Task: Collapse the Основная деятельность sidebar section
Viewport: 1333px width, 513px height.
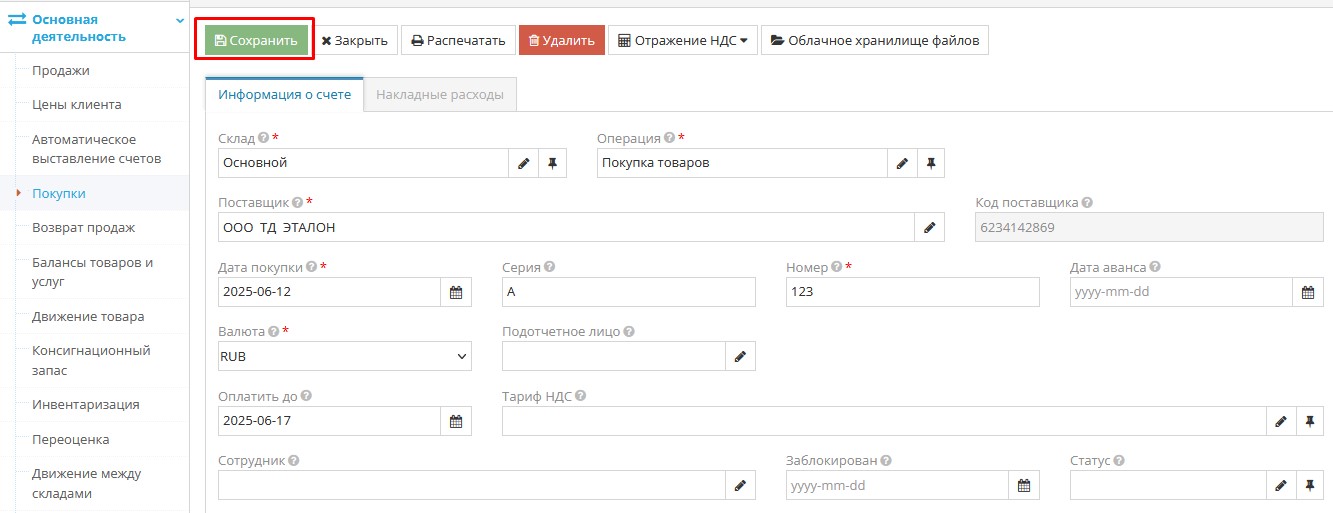Action: (179, 20)
